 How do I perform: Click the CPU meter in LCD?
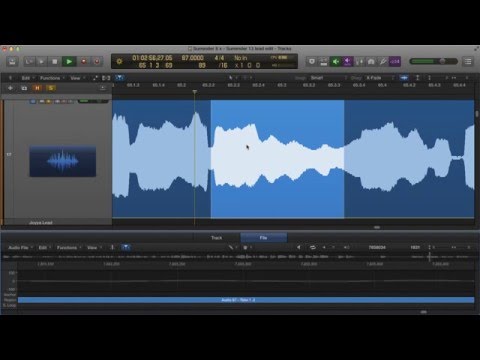click(281, 58)
